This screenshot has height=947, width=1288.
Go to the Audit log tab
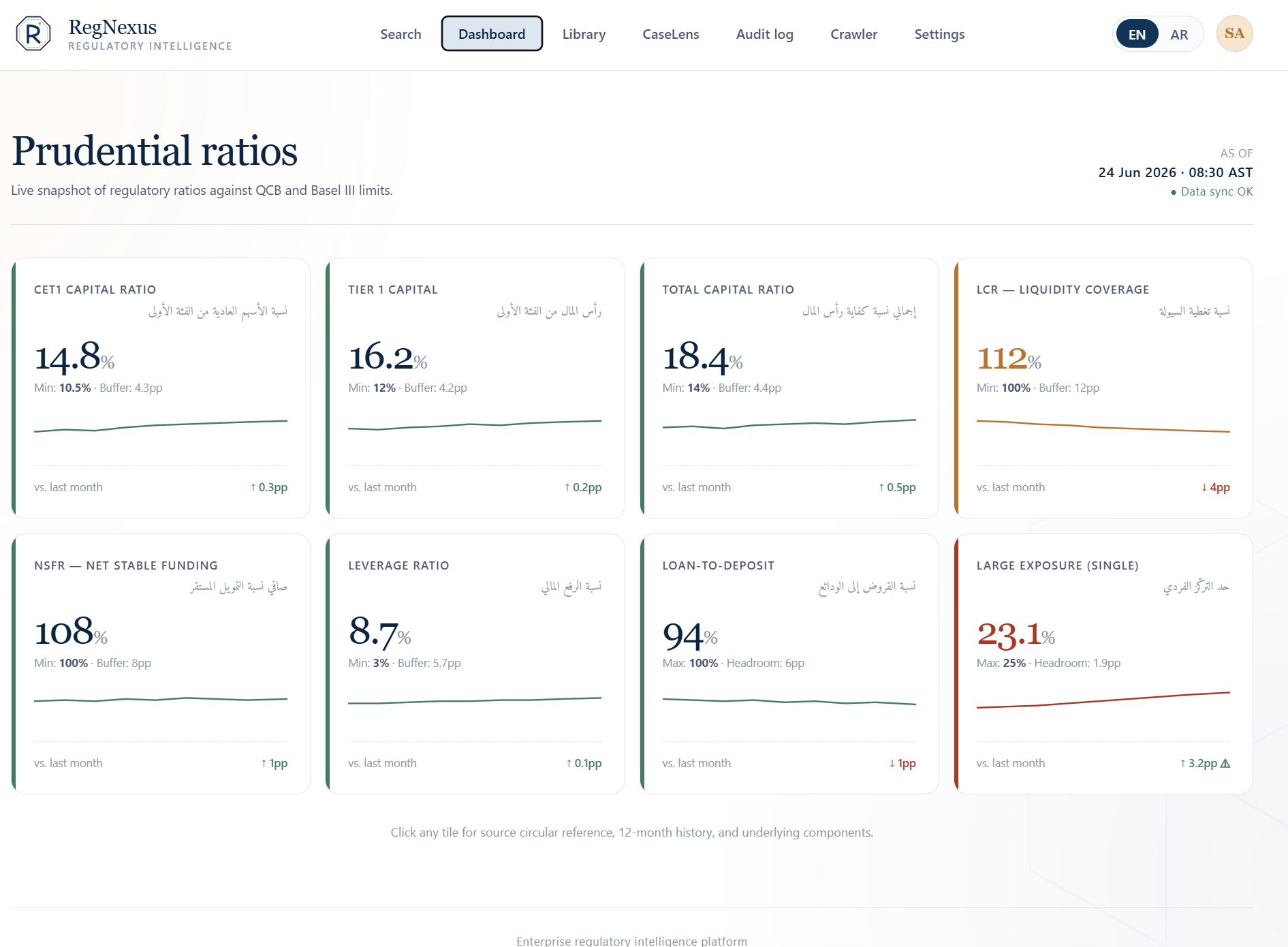tap(764, 34)
